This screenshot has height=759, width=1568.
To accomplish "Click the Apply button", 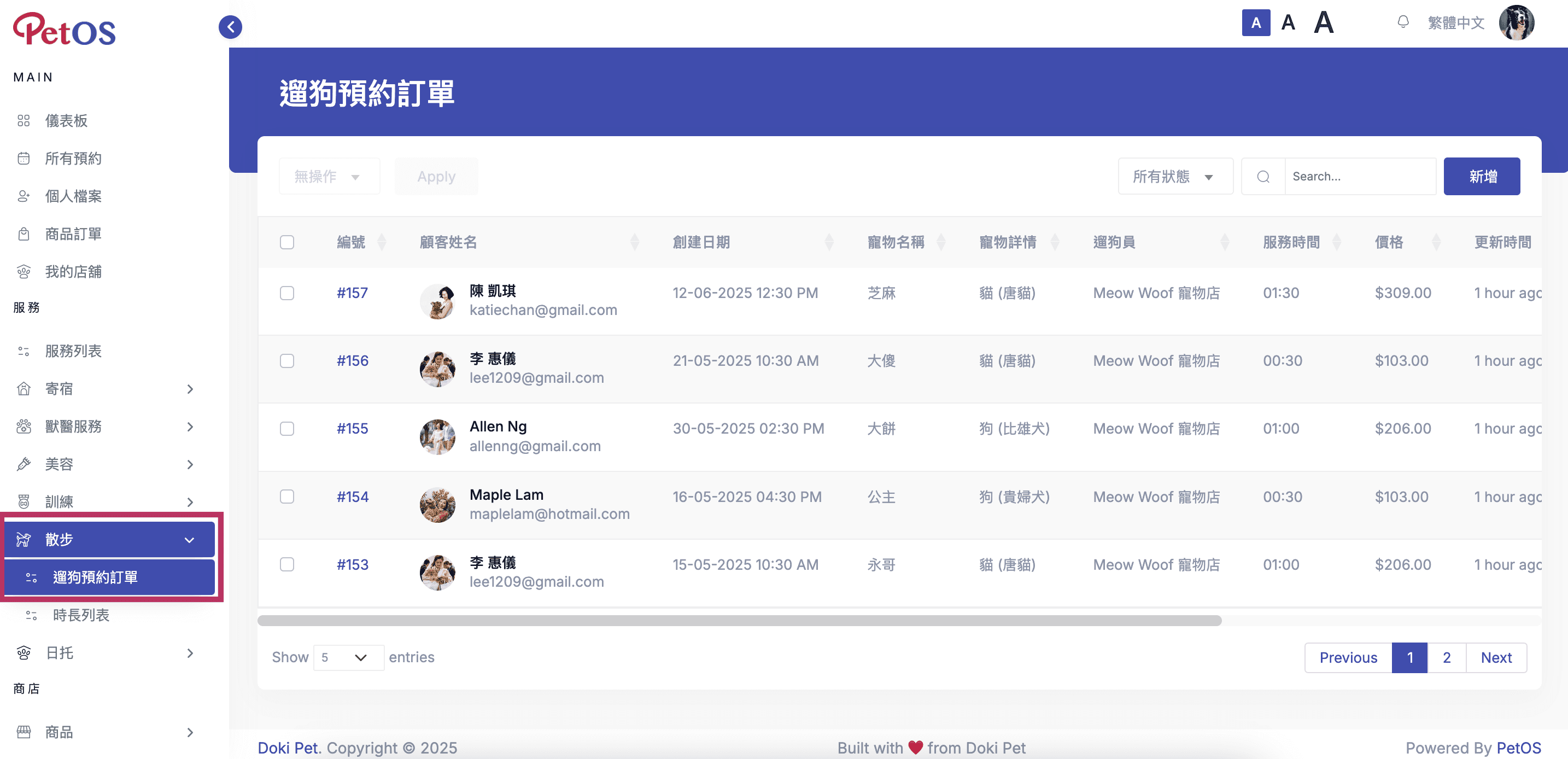I will [436, 177].
